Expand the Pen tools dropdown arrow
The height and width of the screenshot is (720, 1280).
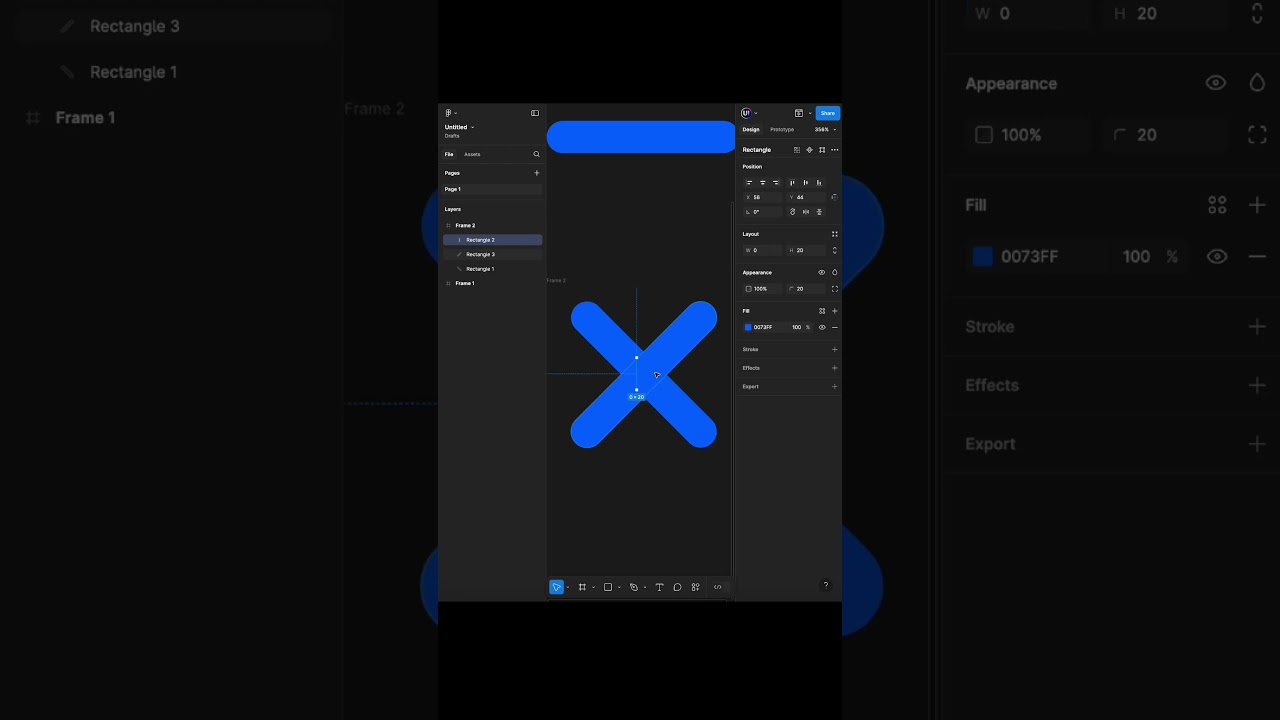click(x=645, y=587)
